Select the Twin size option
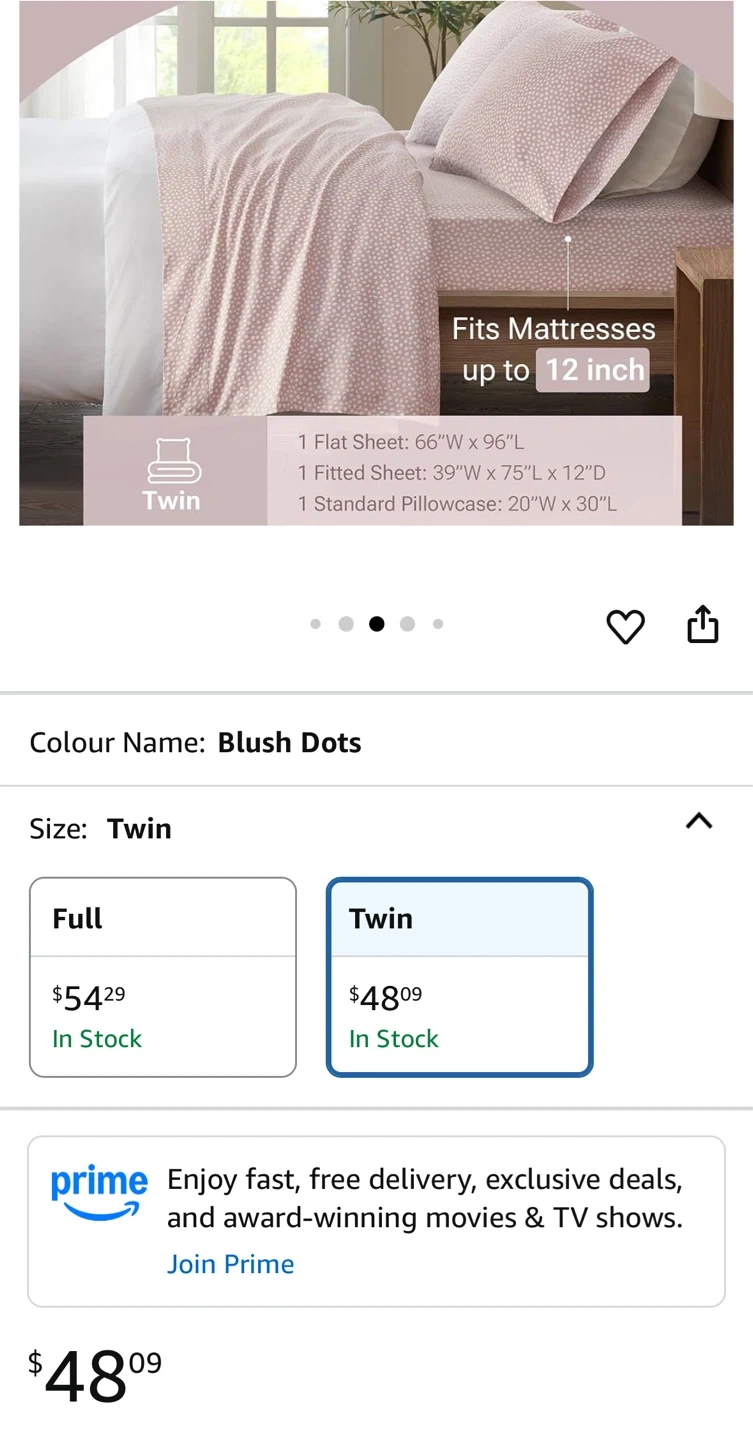Viewport: 753px width, 1440px height. [460, 976]
